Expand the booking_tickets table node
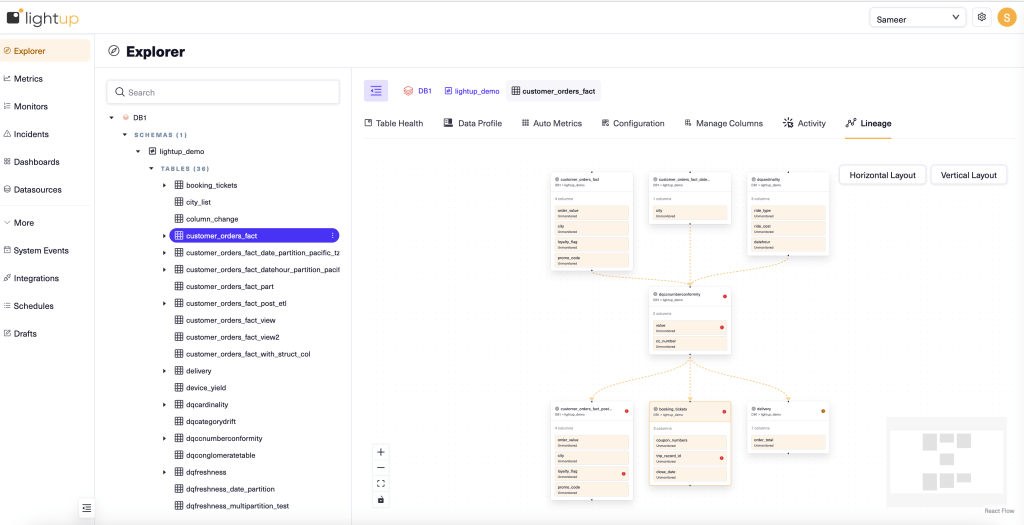The height and width of the screenshot is (525, 1024). 165,185
